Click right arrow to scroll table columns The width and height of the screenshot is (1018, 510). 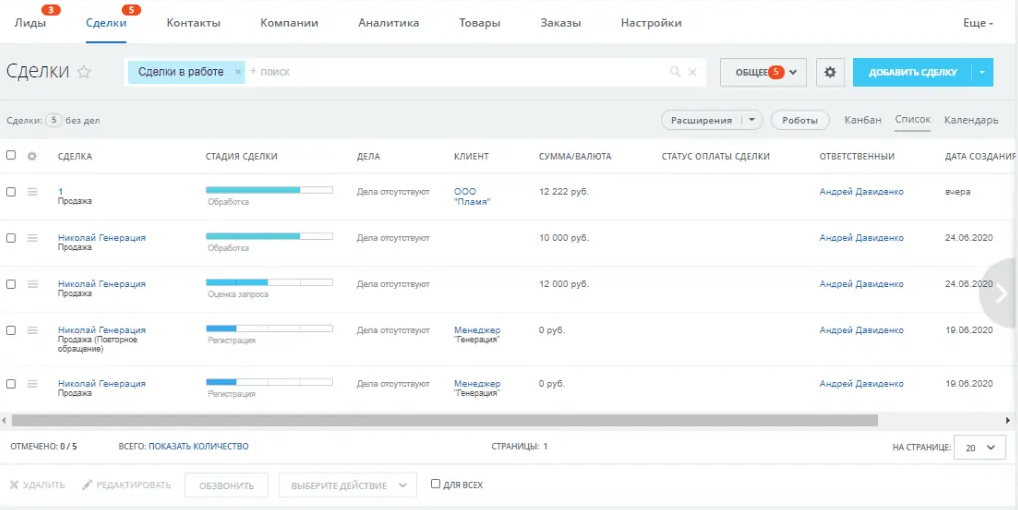pyautogui.click(x=1001, y=293)
